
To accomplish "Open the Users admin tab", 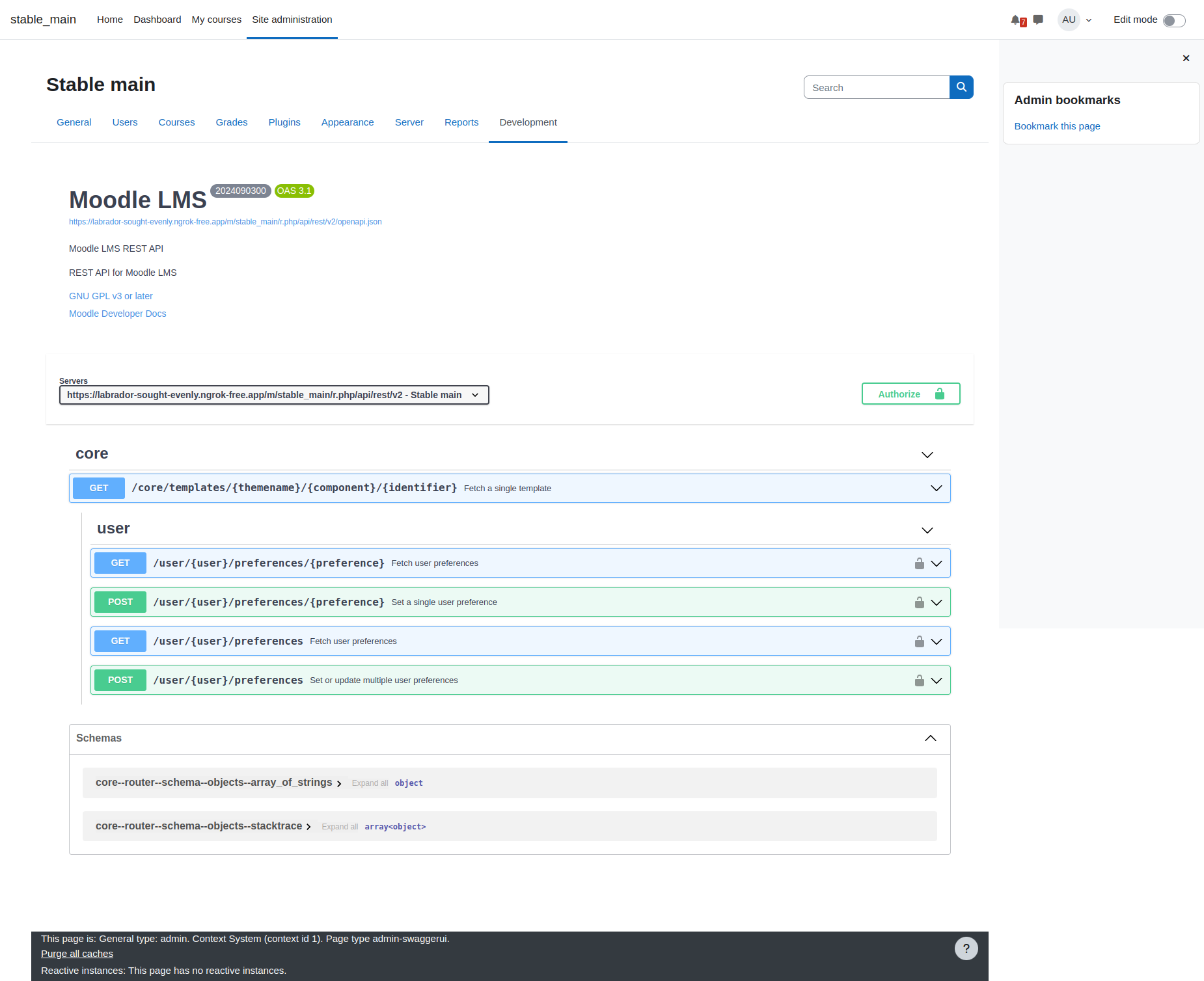I will tap(125, 122).
